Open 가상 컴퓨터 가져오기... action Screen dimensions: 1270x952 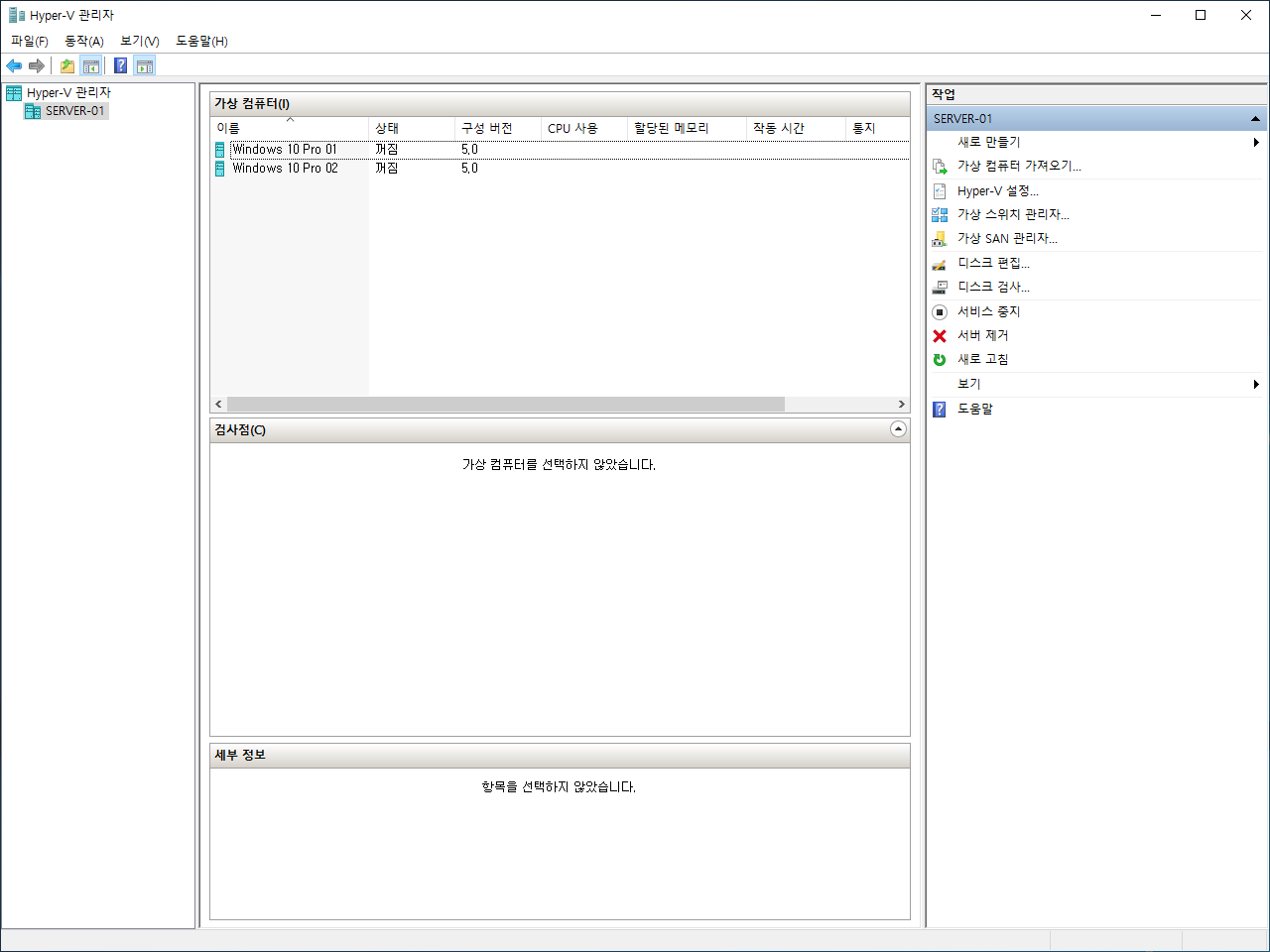point(1019,167)
